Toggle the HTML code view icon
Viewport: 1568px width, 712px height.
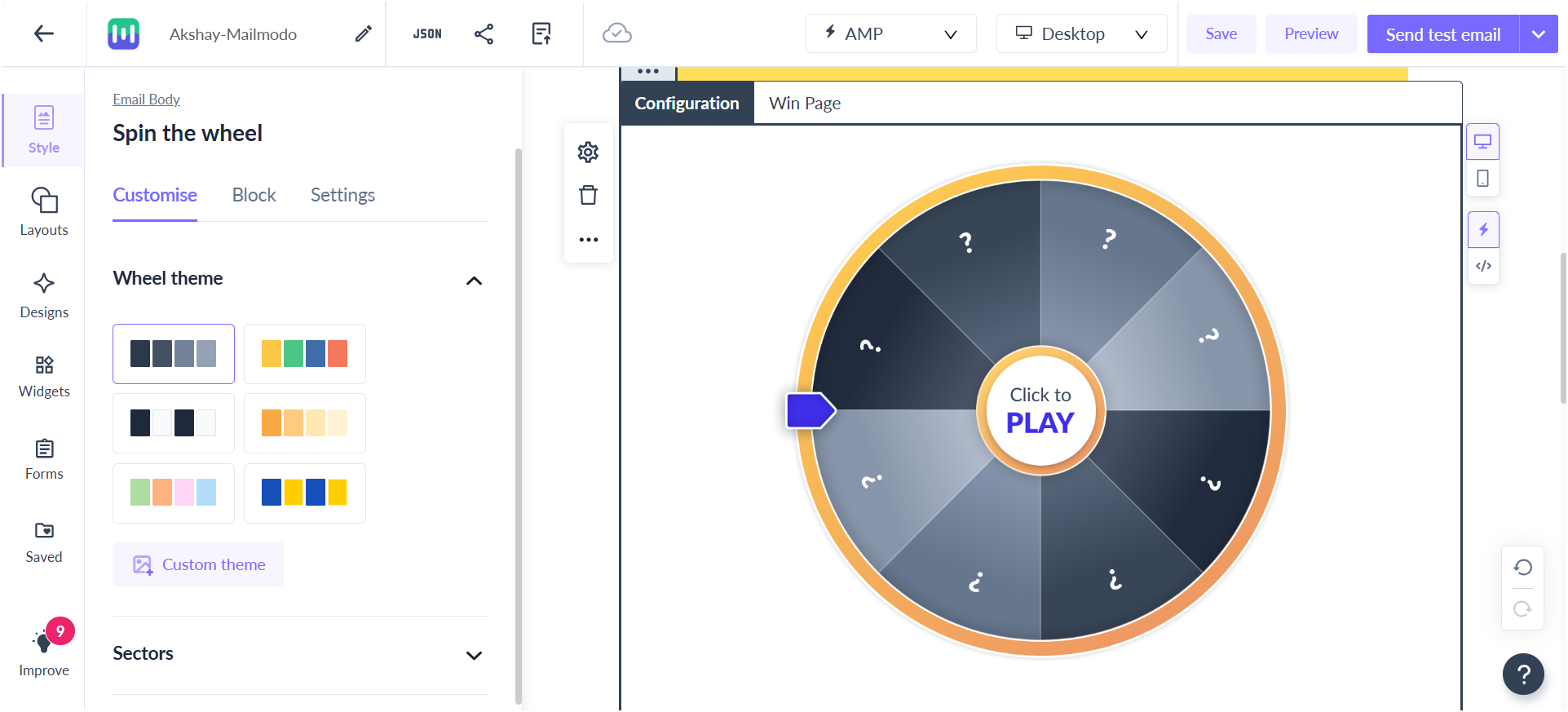(1483, 266)
